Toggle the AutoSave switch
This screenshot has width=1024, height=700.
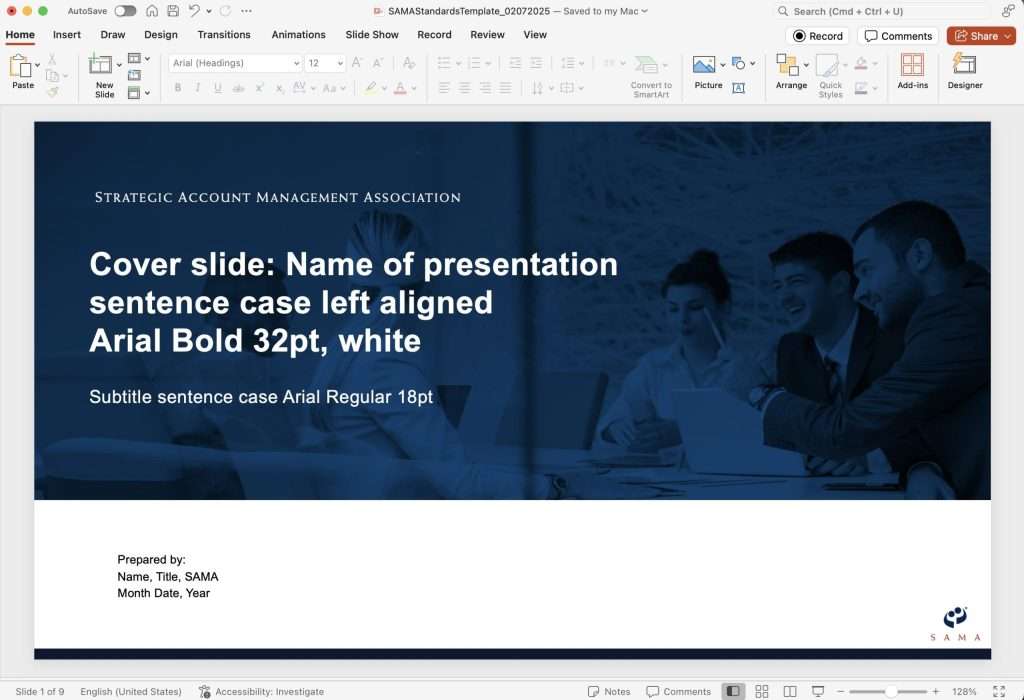click(125, 11)
